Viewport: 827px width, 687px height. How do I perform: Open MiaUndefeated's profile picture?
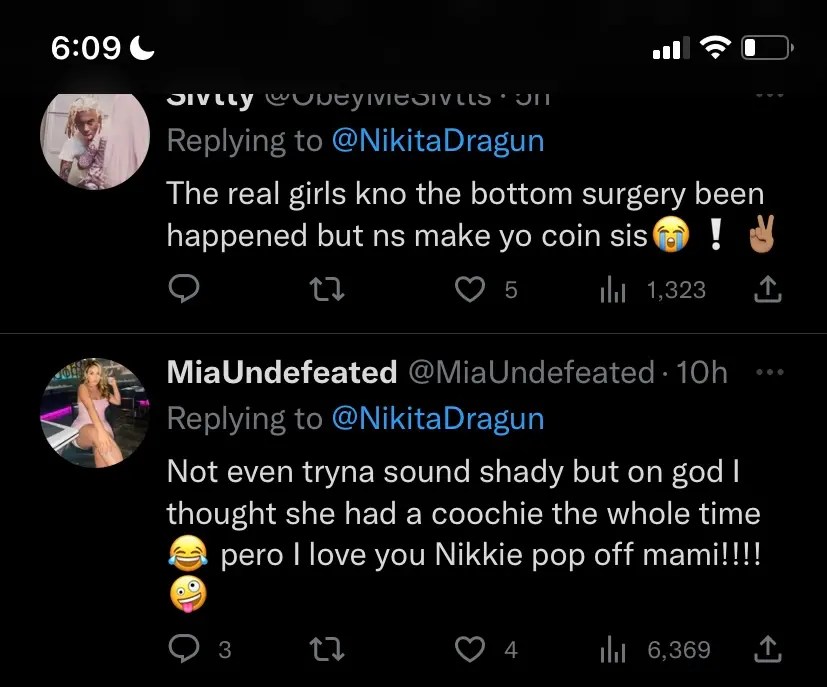pos(95,412)
